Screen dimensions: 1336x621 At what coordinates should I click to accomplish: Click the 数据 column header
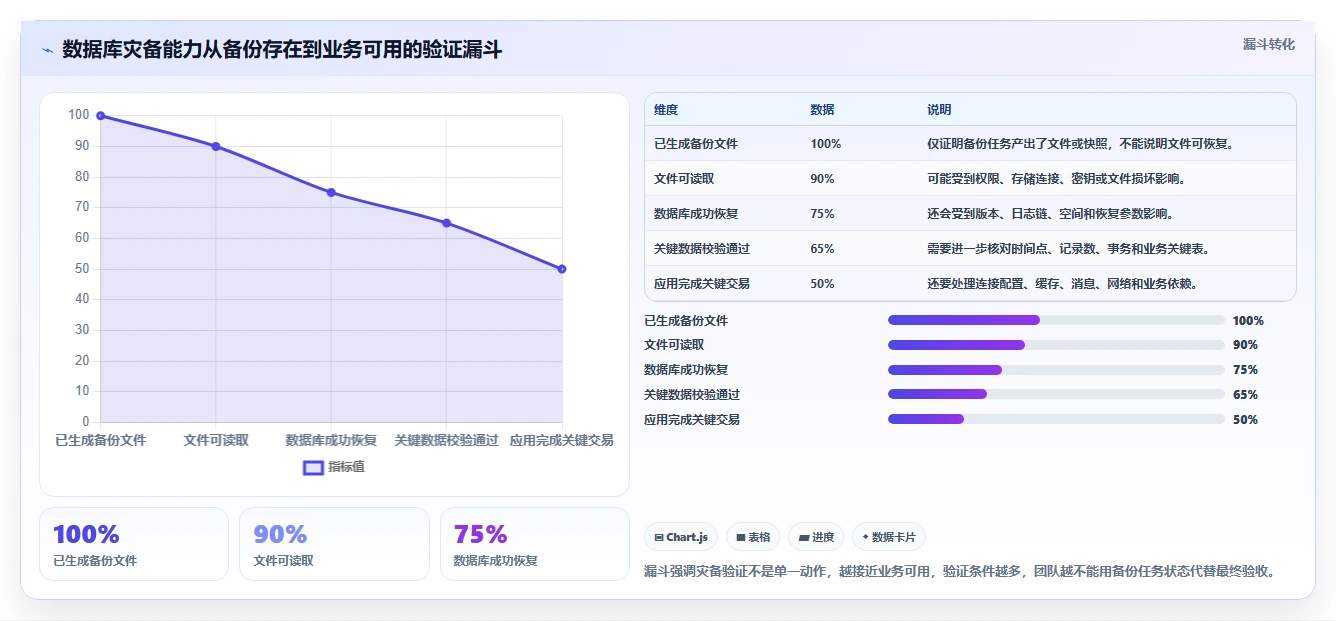(x=822, y=110)
